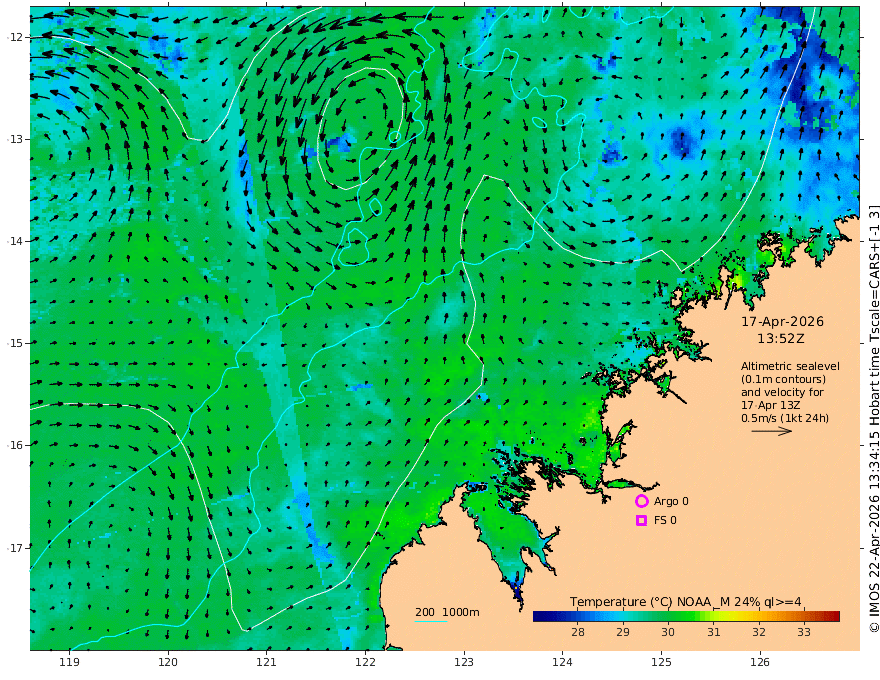Viewport: 880px width, 680px height.
Task: Click the IMOS copyright vertical text
Action: coord(874,418)
